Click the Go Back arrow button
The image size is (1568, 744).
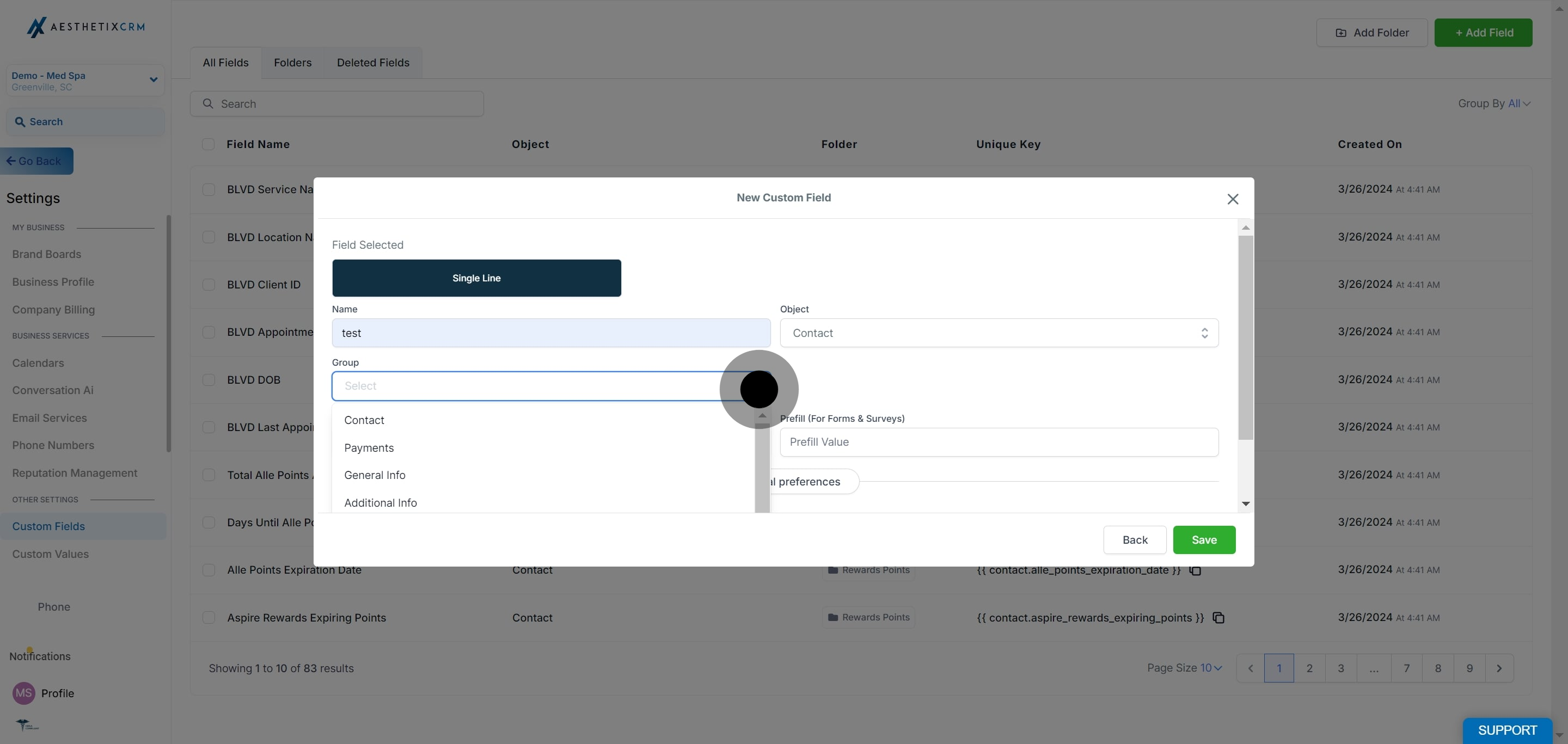tap(36, 161)
